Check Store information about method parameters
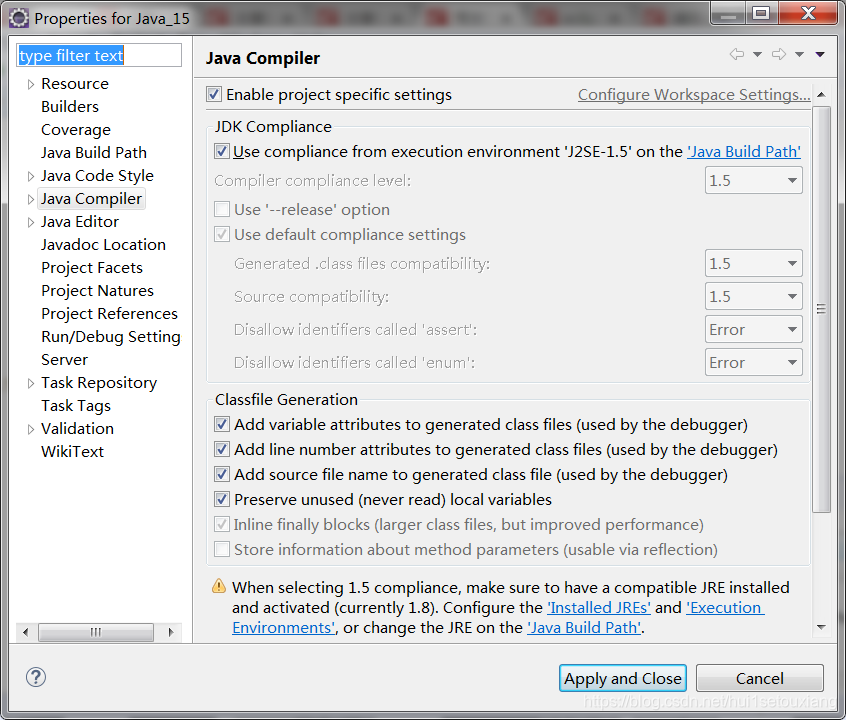This screenshot has height=720, width=846. pyautogui.click(x=222, y=549)
